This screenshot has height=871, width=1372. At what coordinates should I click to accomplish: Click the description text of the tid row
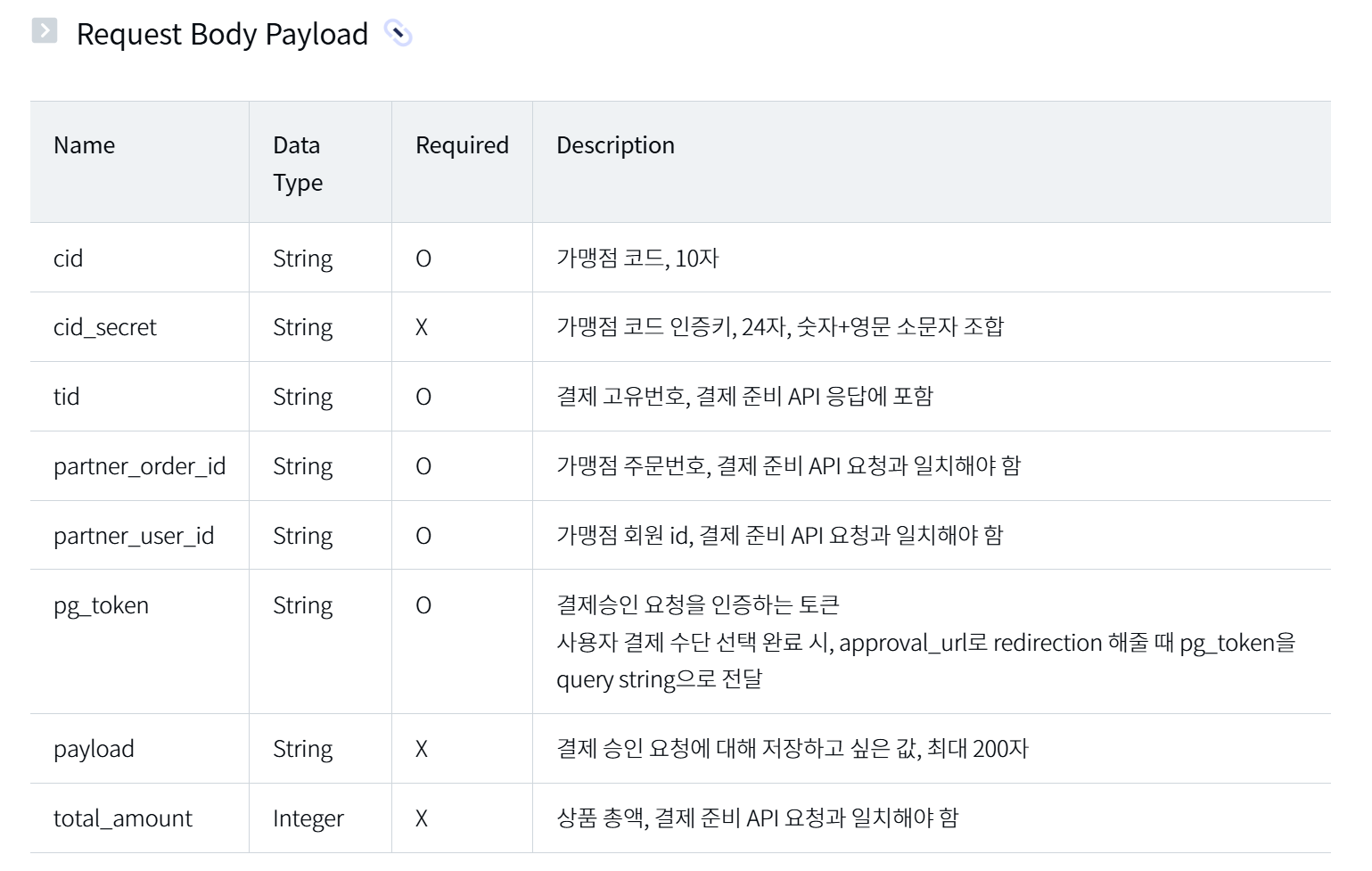click(x=744, y=397)
